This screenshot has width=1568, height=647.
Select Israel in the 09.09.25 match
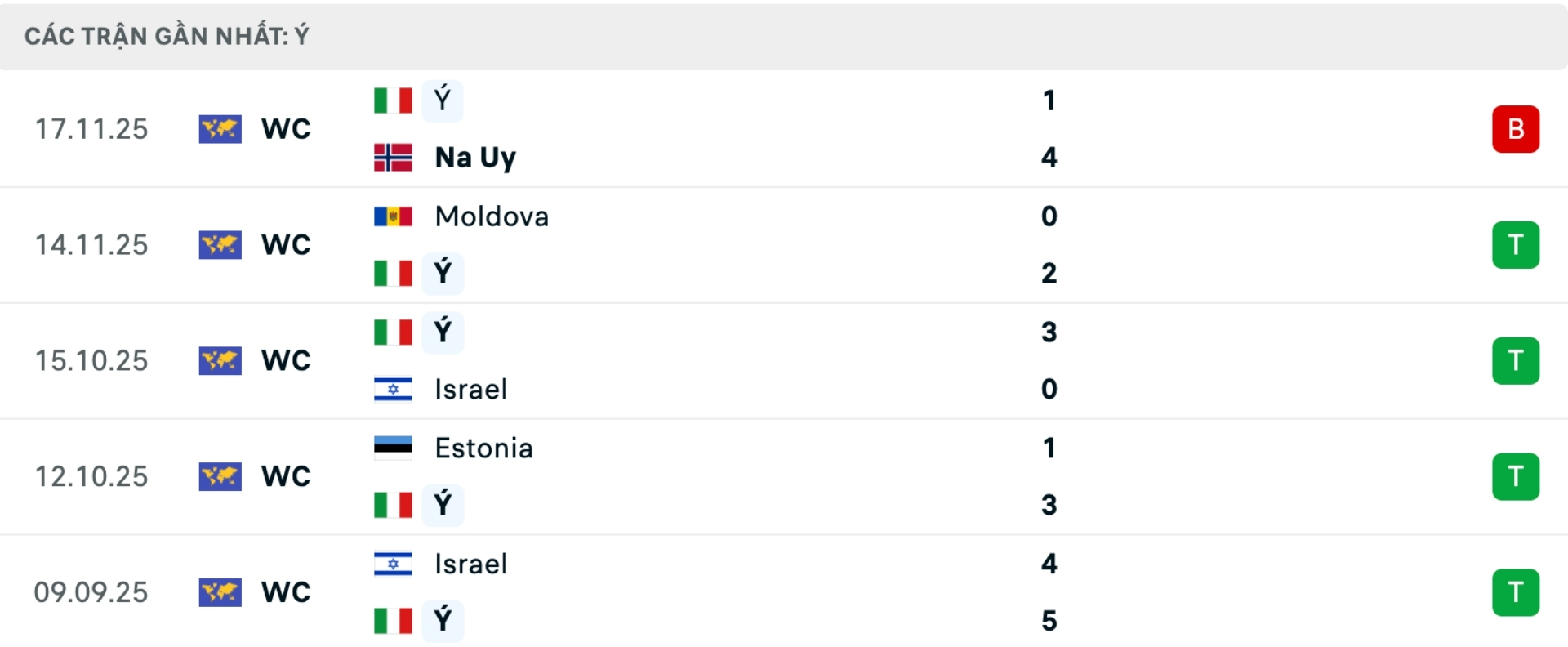[470, 564]
